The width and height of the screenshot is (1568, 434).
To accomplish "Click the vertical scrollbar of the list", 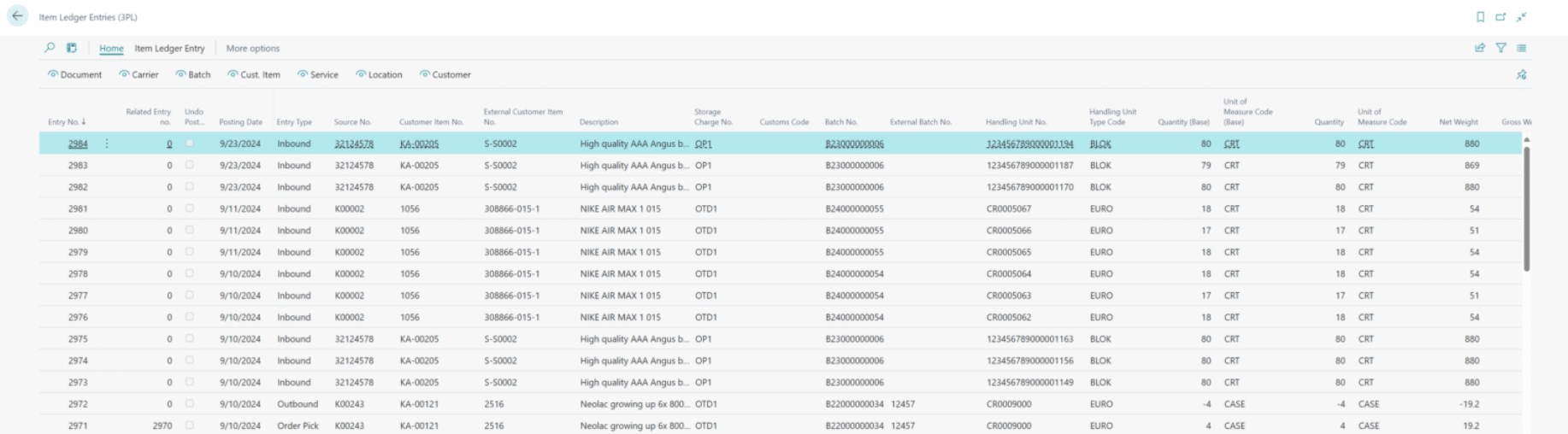I will 1526,209.
